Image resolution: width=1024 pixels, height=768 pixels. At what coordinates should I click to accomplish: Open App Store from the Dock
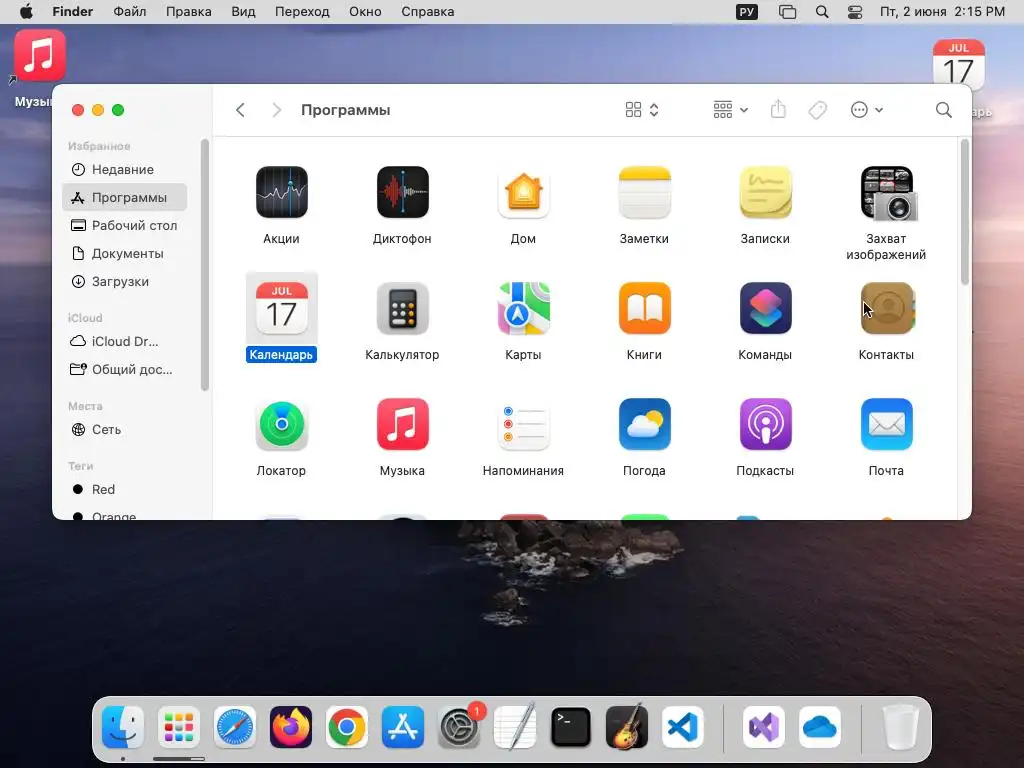[x=402, y=727]
